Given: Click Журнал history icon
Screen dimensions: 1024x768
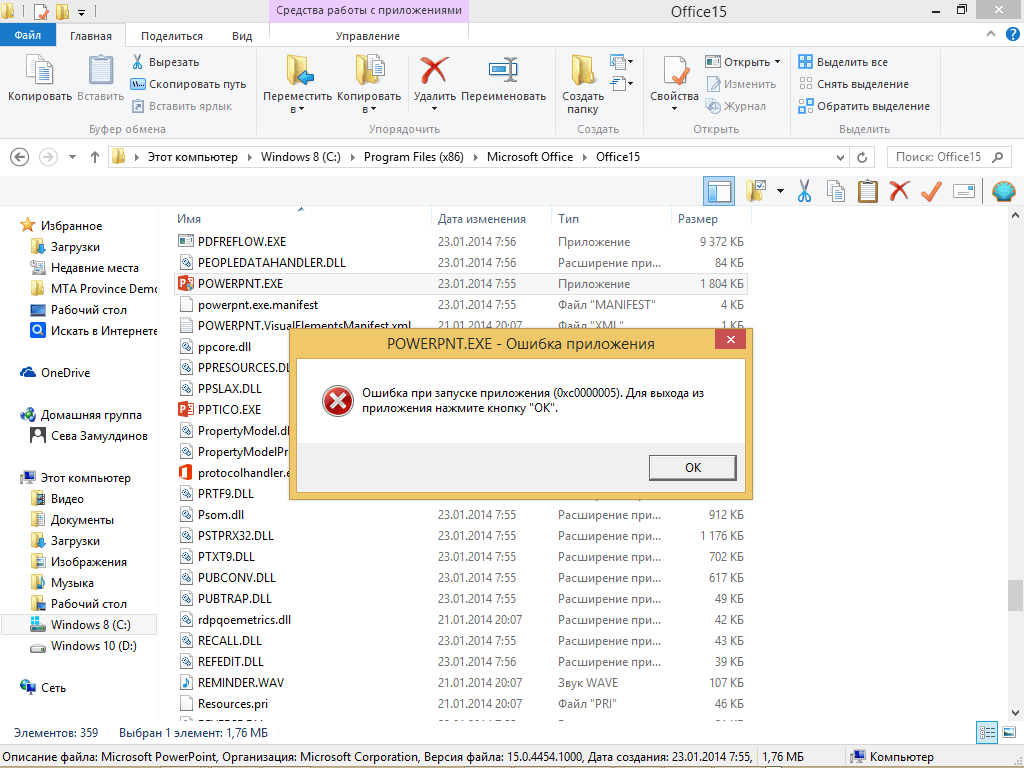Looking at the screenshot, I should point(713,106).
